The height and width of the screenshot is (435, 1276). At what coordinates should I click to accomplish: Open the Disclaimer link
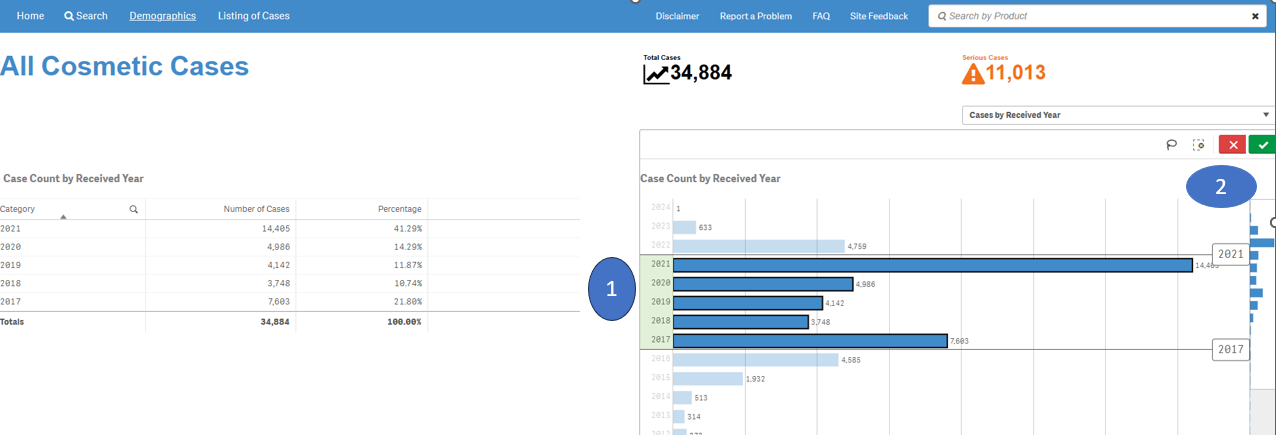pyautogui.click(x=677, y=16)
